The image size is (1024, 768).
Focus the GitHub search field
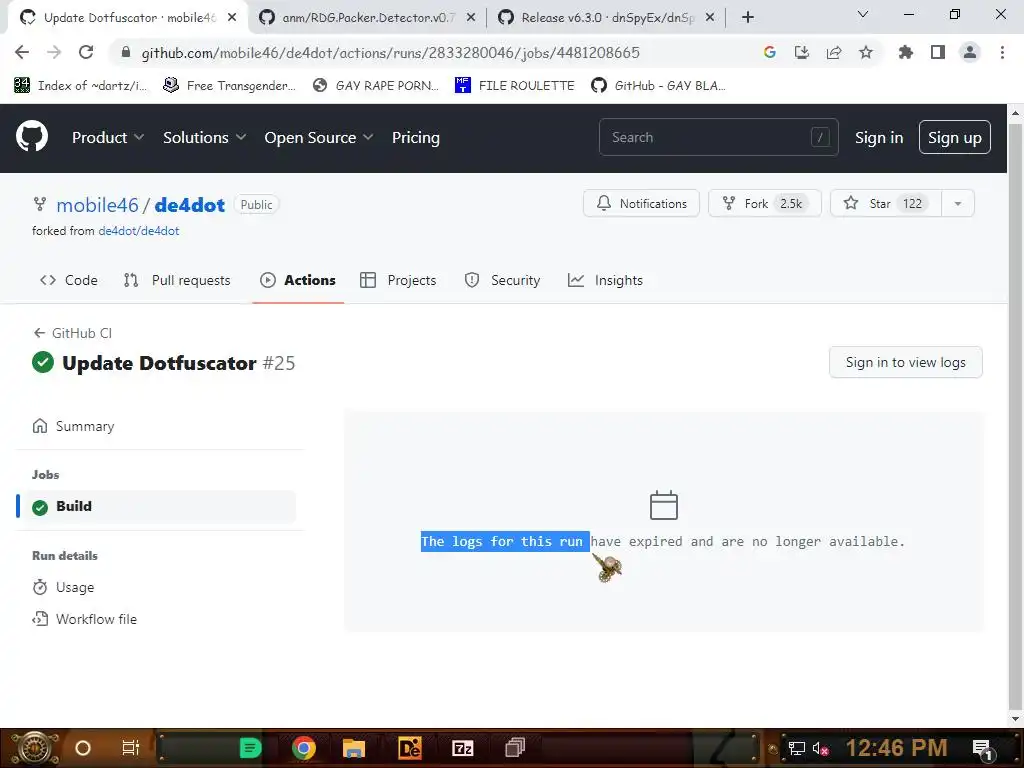pyautogui.click(x=718, y=137)
